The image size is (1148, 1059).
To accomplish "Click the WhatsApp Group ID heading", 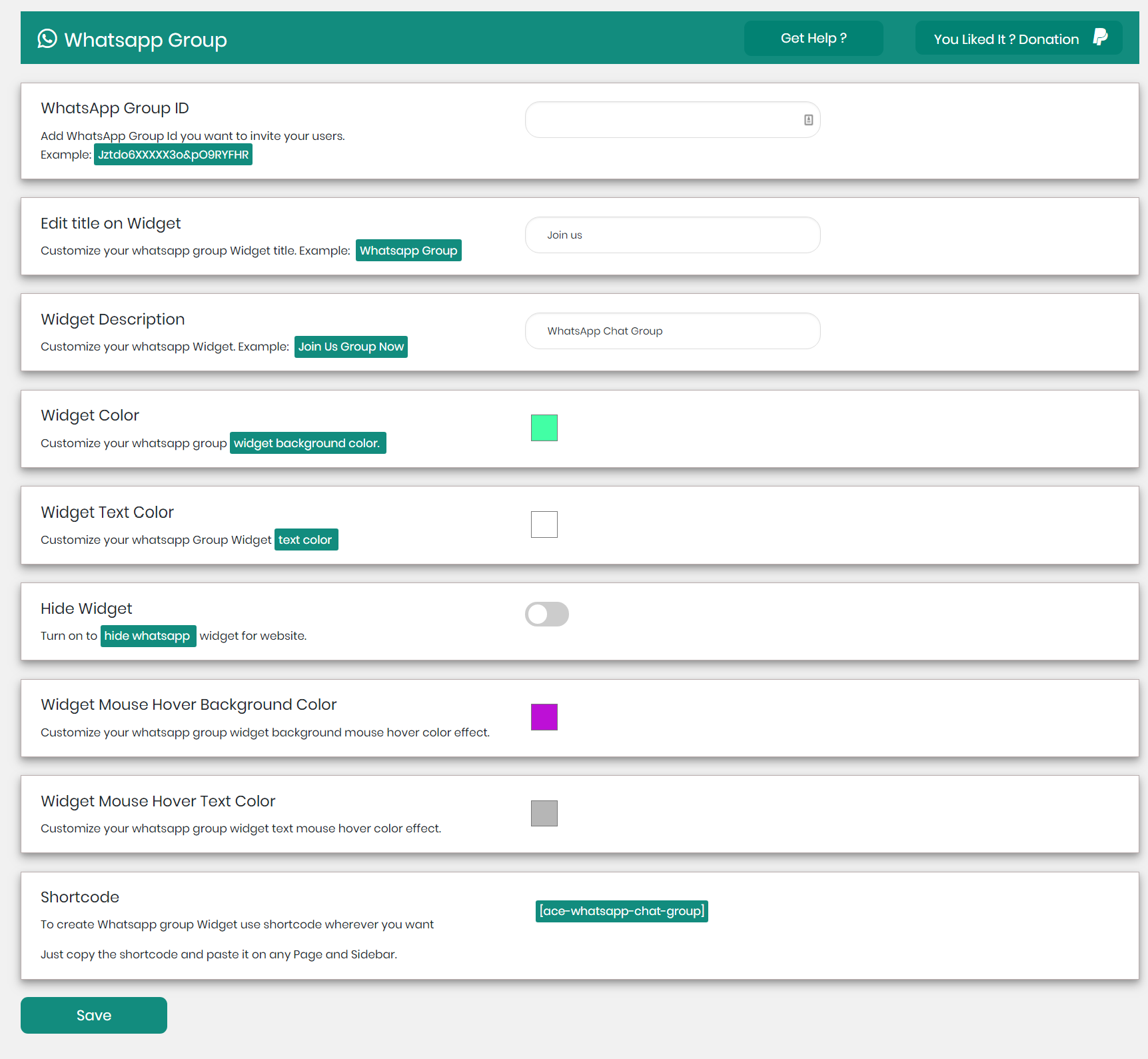I will tap(115, 108).
